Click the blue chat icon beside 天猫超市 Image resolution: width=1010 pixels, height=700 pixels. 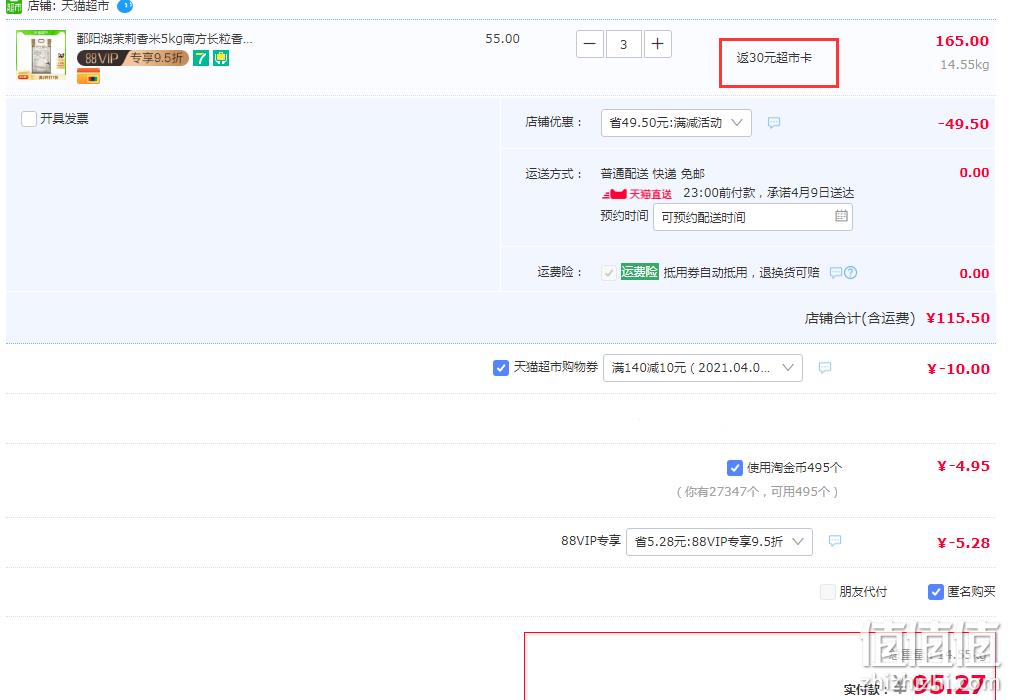[125, 6]
